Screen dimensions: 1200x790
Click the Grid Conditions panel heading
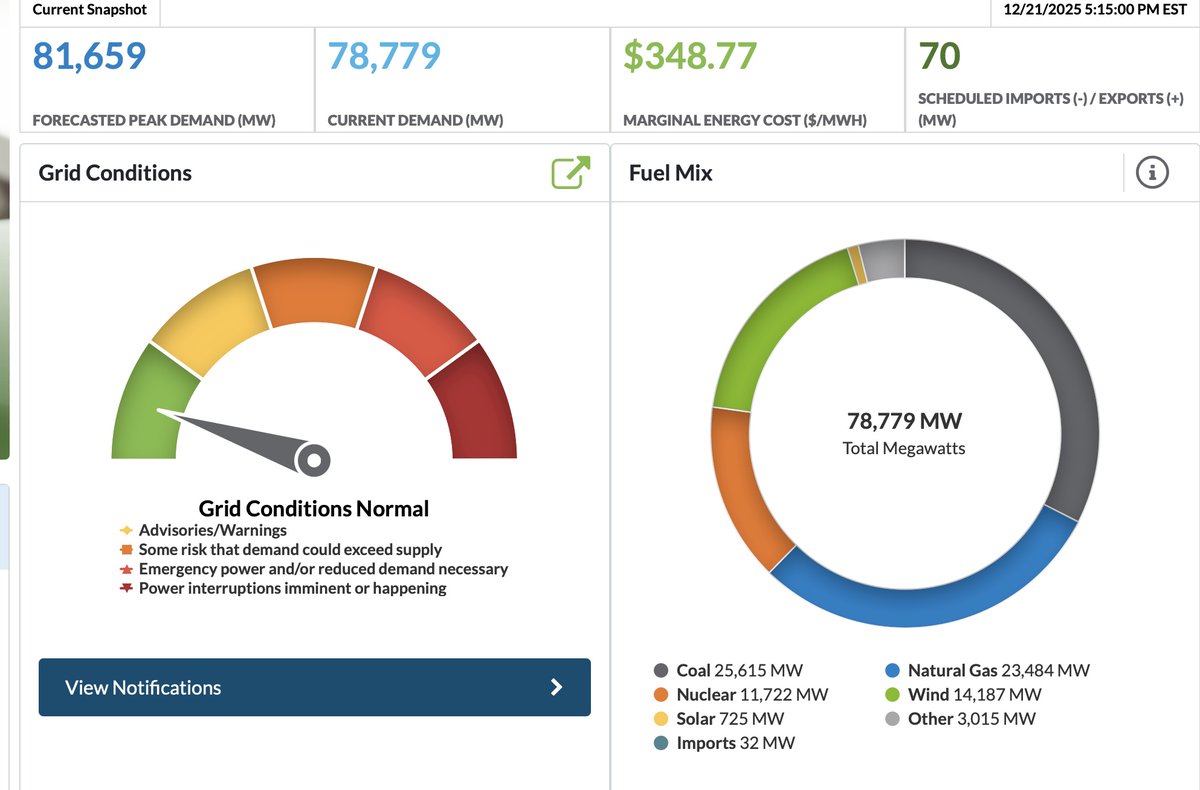[x=115, y=173]
